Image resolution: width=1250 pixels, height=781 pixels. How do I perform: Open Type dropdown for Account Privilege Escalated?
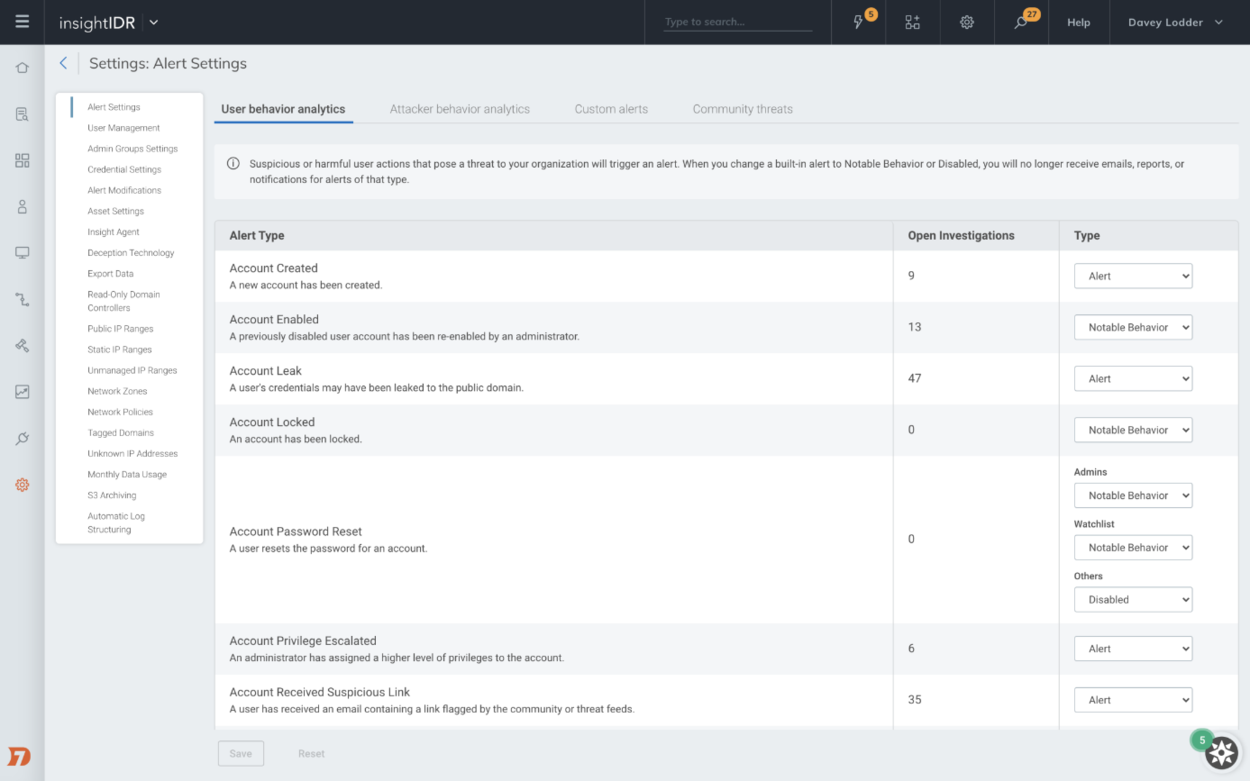point(1133,649)
